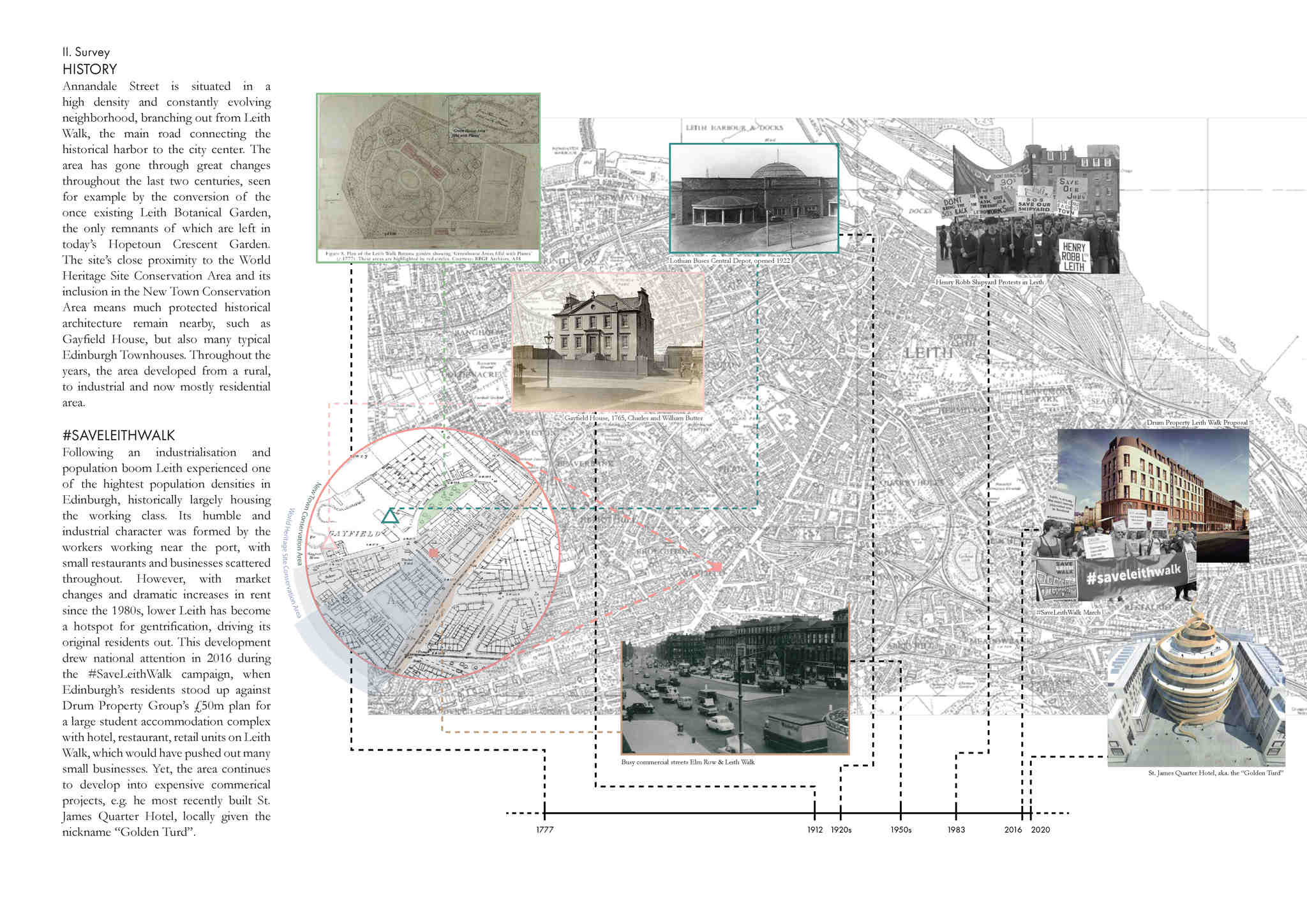
Task: Expand the 1777 Botanic garden plan figure
Action: (428, 177)
